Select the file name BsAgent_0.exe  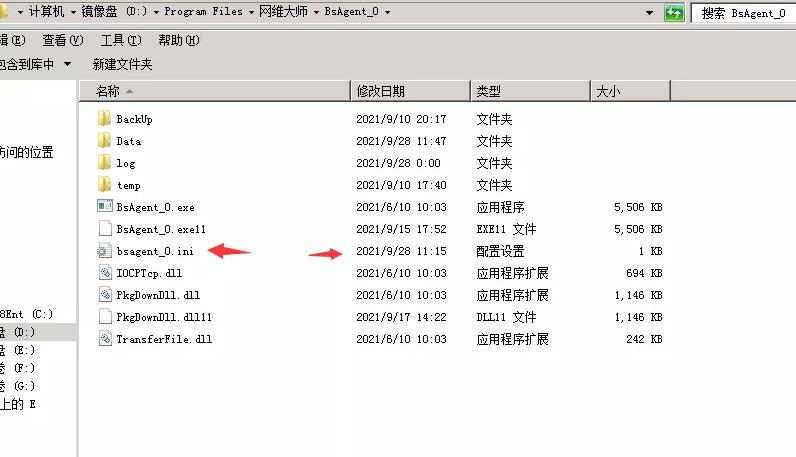[155, 207]
